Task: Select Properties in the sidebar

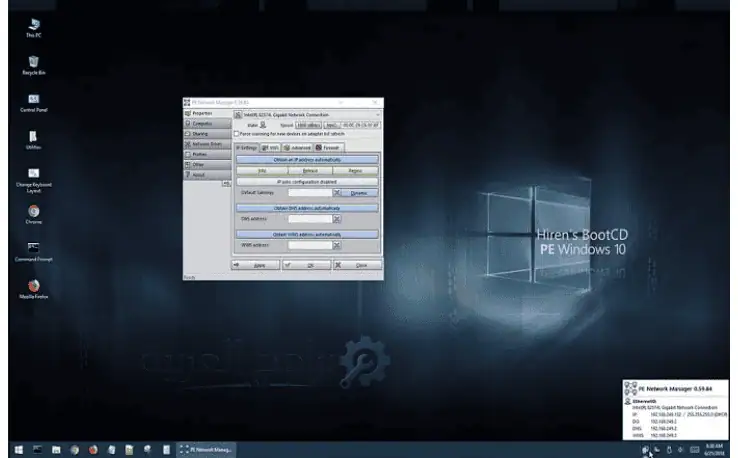Action: [x=208, y=113]
